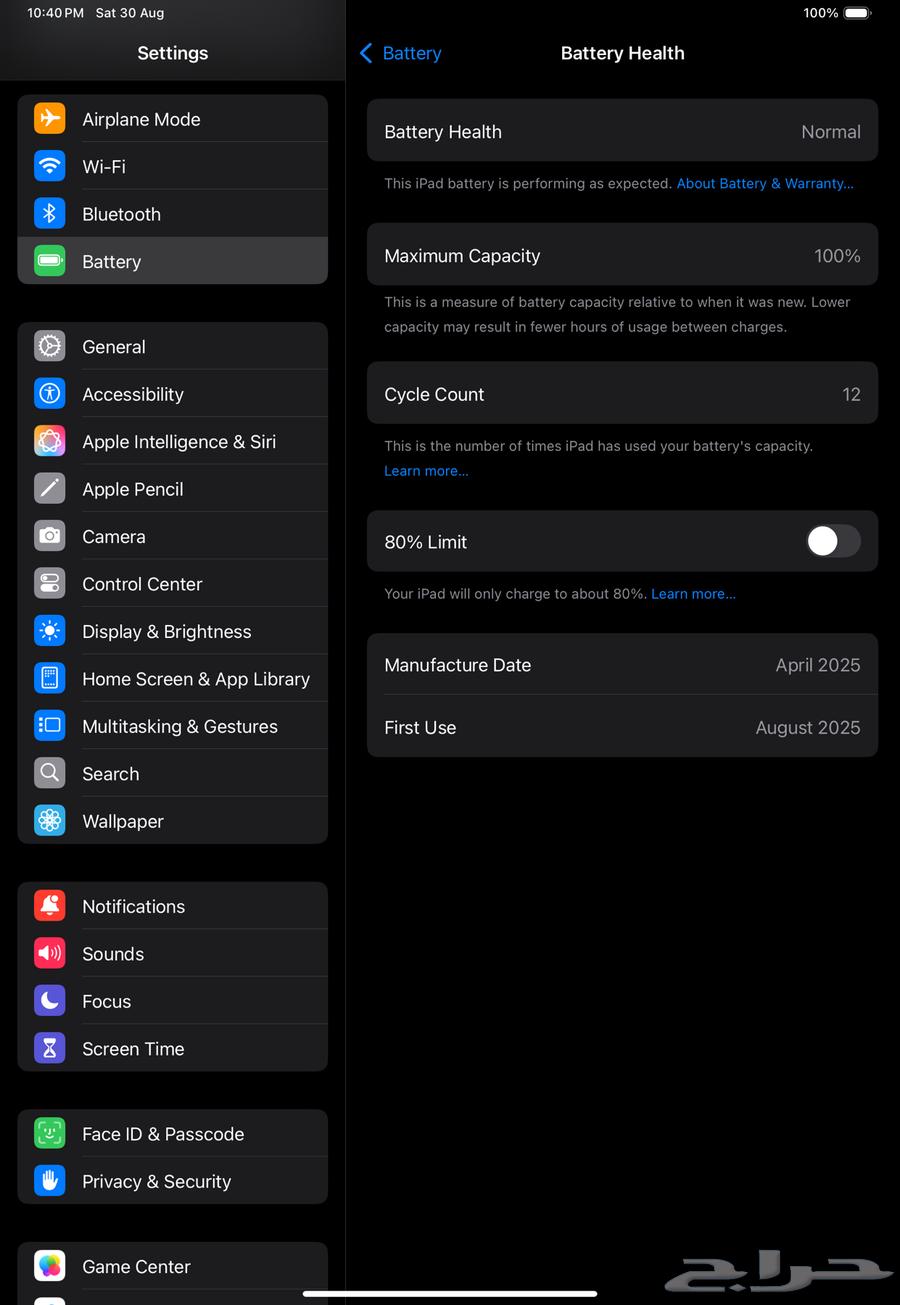Open Camera settings icon

[50, 536]
